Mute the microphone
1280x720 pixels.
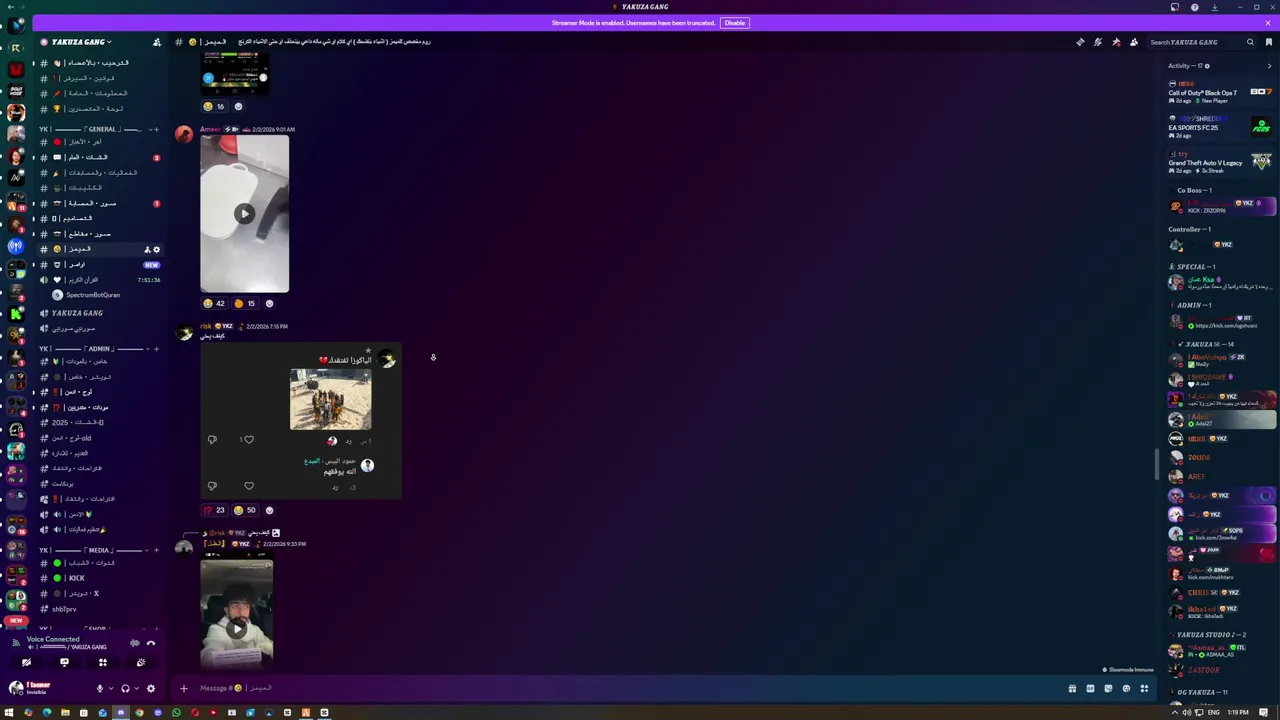click(x=100, y=688)
